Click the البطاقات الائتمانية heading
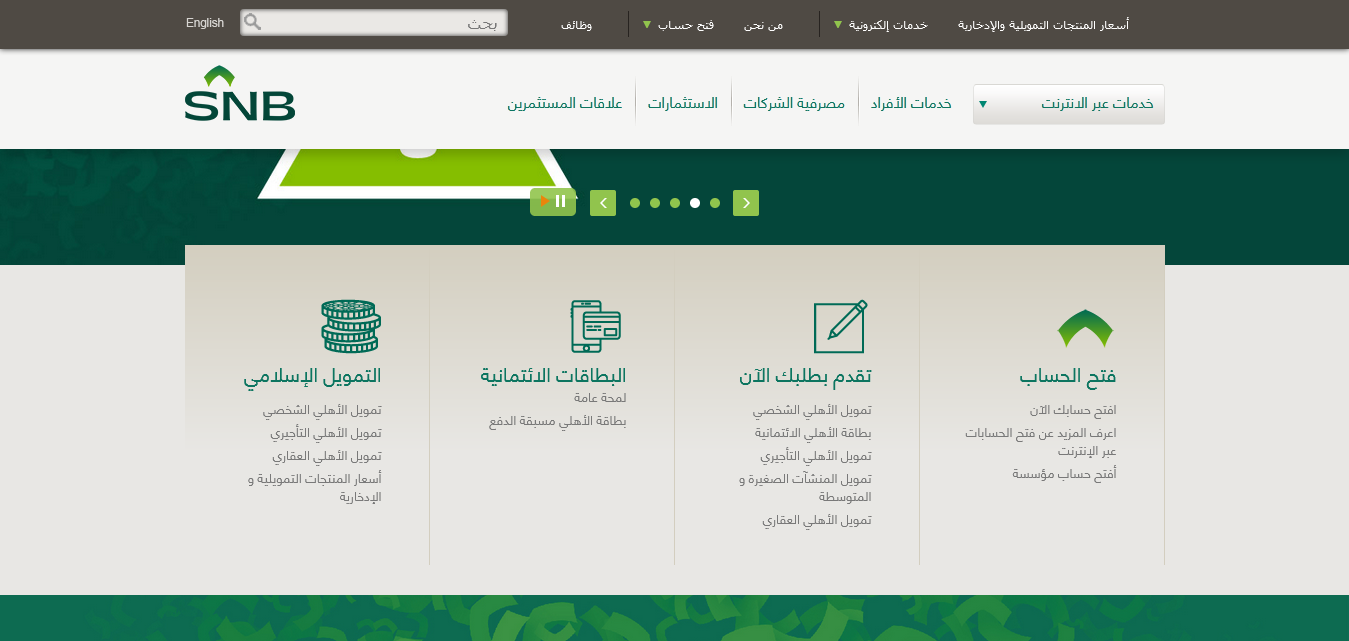This screenshot has height=641, width=1349. click(x=553, y=376)
